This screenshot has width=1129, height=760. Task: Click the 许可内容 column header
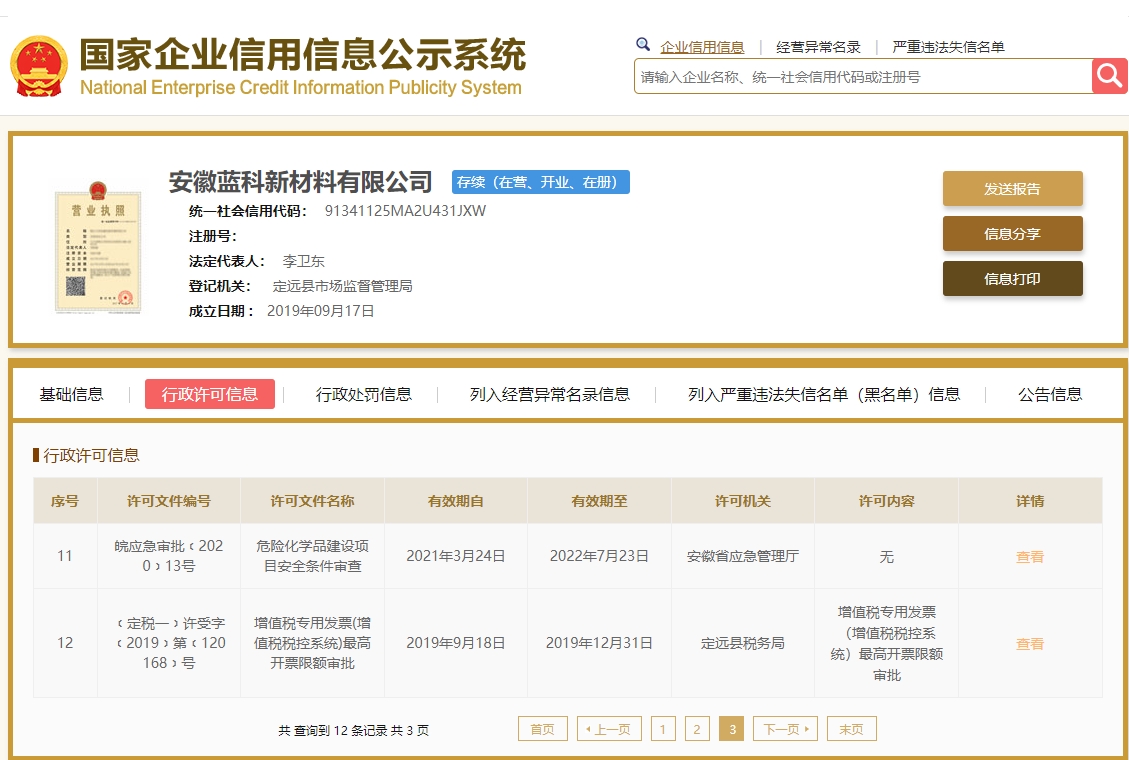(886, 501)
